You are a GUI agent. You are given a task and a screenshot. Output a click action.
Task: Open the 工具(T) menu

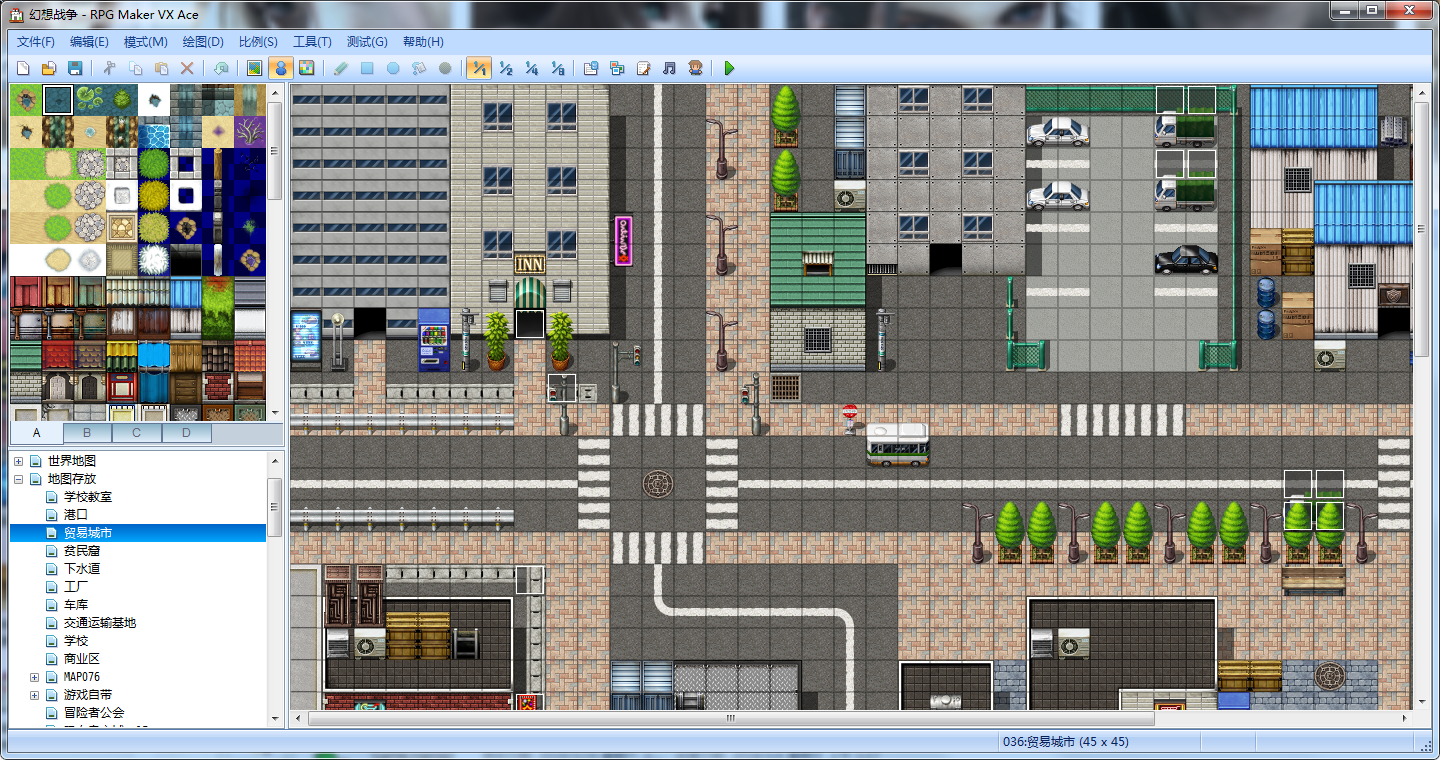coord(312,42)
